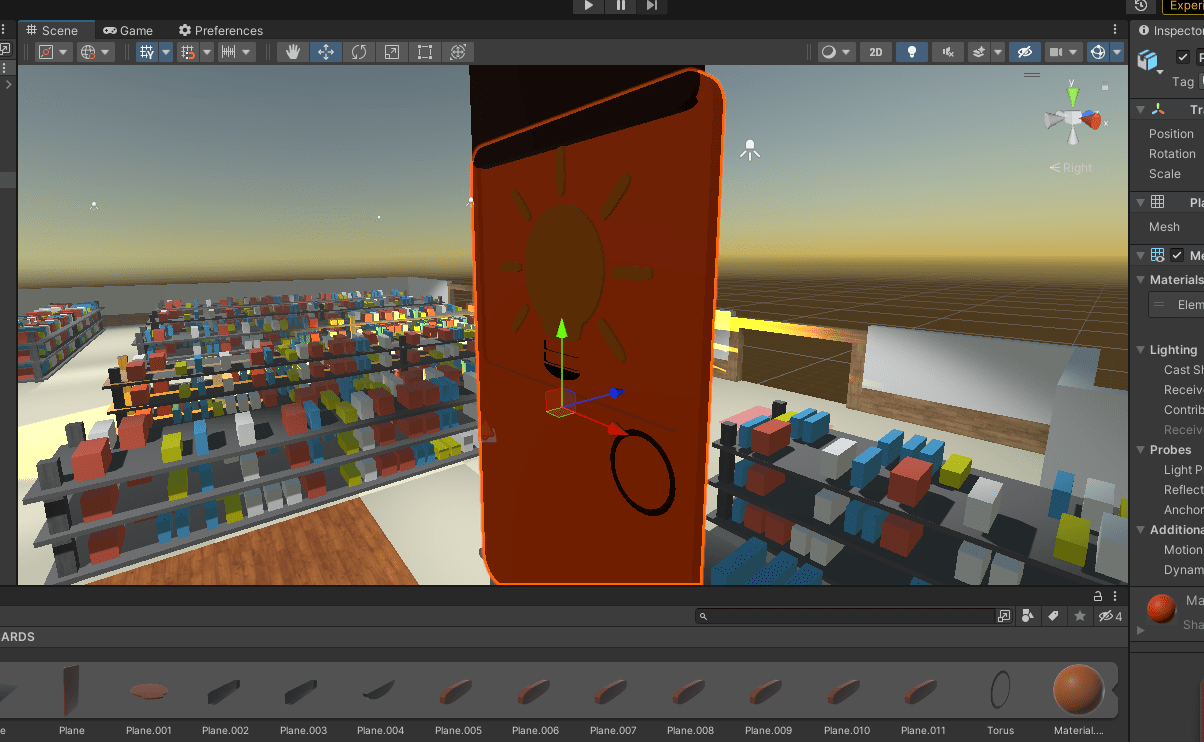Select the Torus asset thumbnail
This screenshot has width=1204, height=742.
(x=1000, y=690)
